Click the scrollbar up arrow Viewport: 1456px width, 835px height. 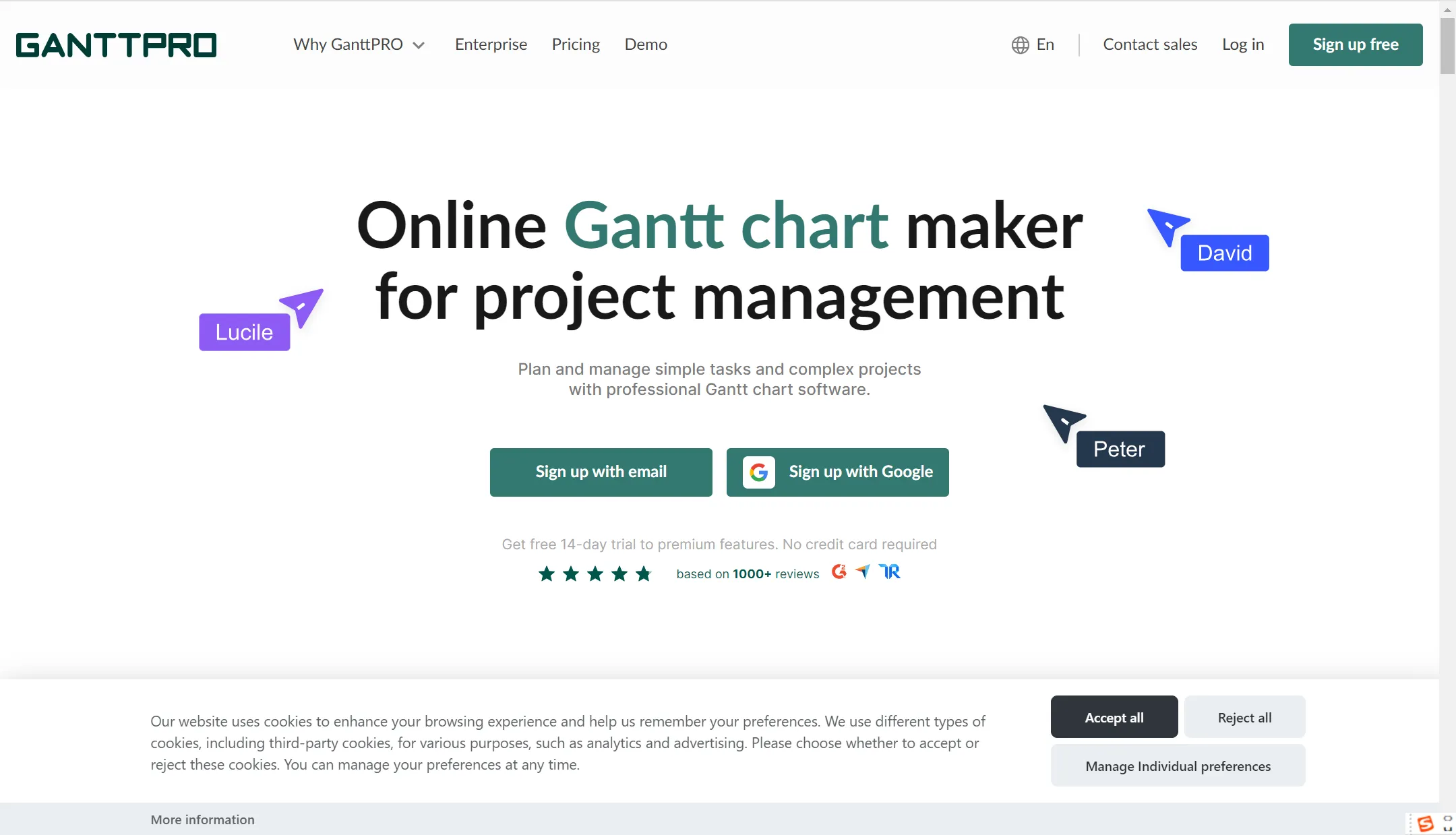1447,9
